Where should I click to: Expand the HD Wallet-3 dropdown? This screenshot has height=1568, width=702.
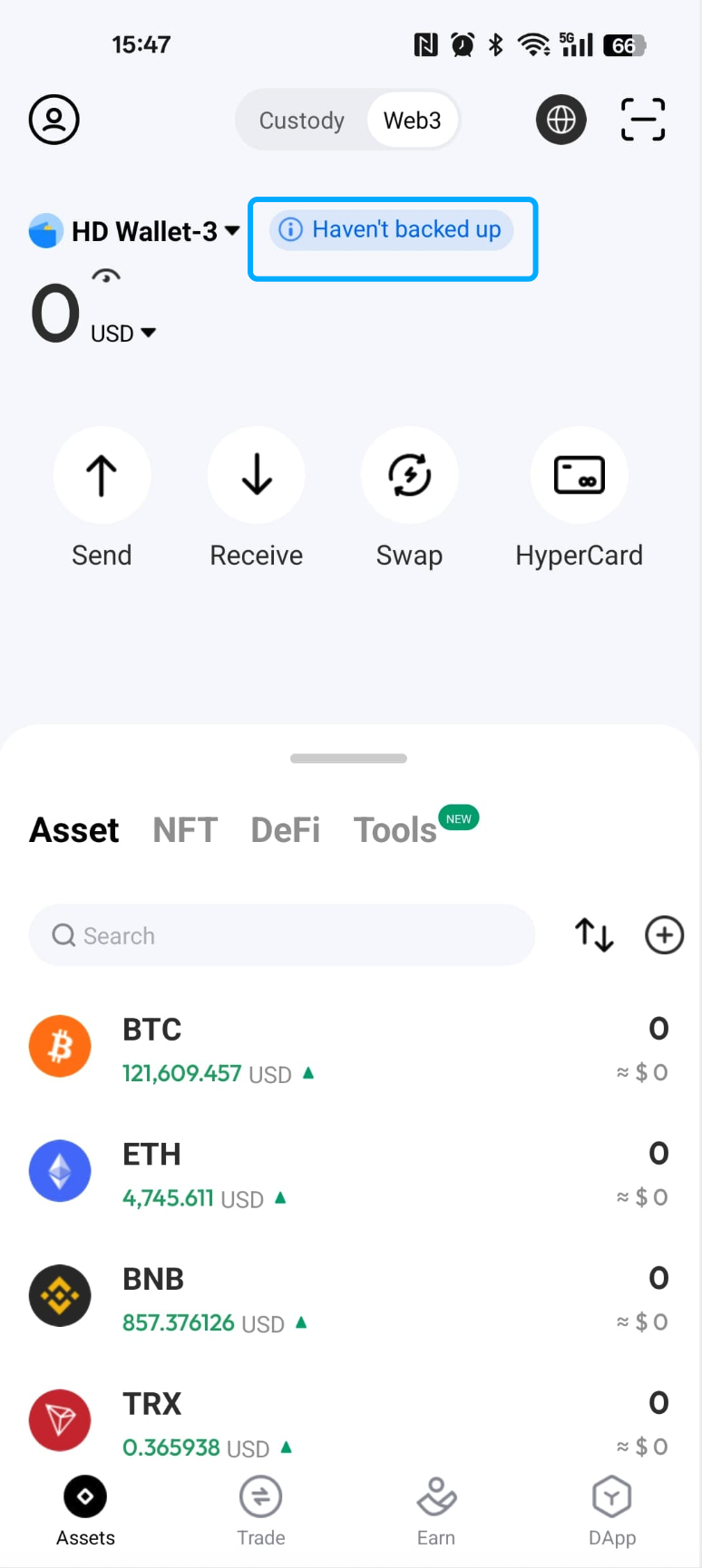pyautogui.click(x=232, y=231)
